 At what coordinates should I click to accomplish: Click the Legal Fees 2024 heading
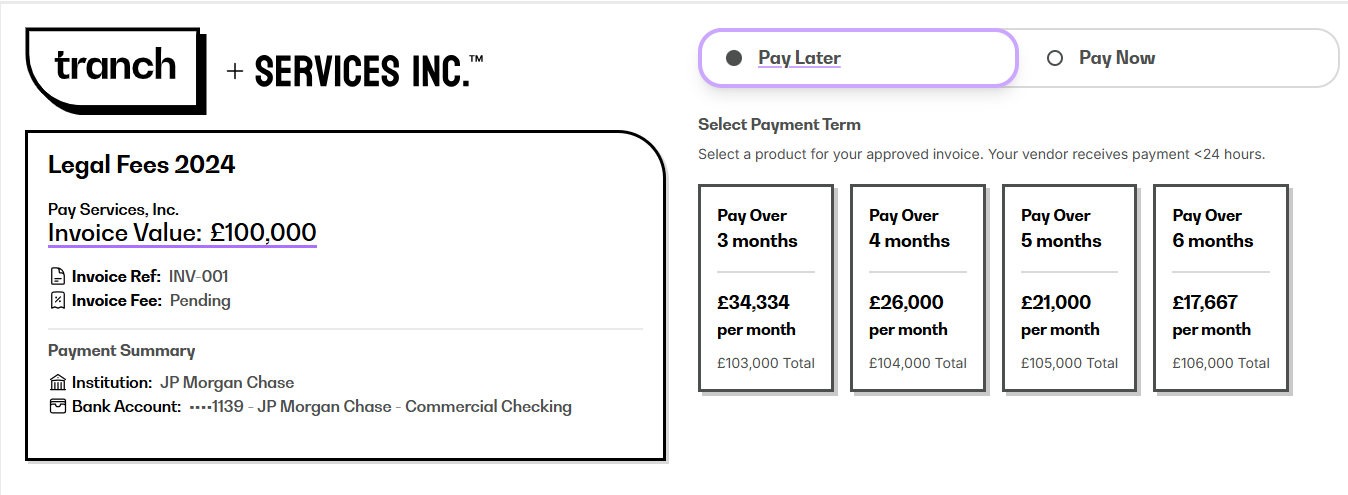point(141,165)
